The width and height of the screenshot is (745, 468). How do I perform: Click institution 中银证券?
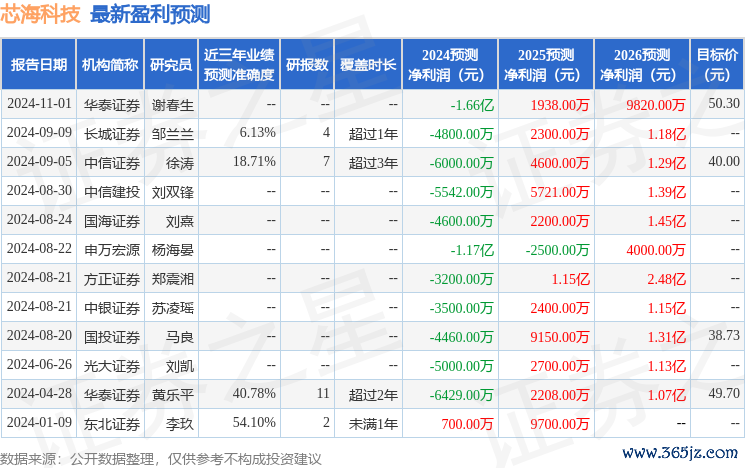point(112,308)
